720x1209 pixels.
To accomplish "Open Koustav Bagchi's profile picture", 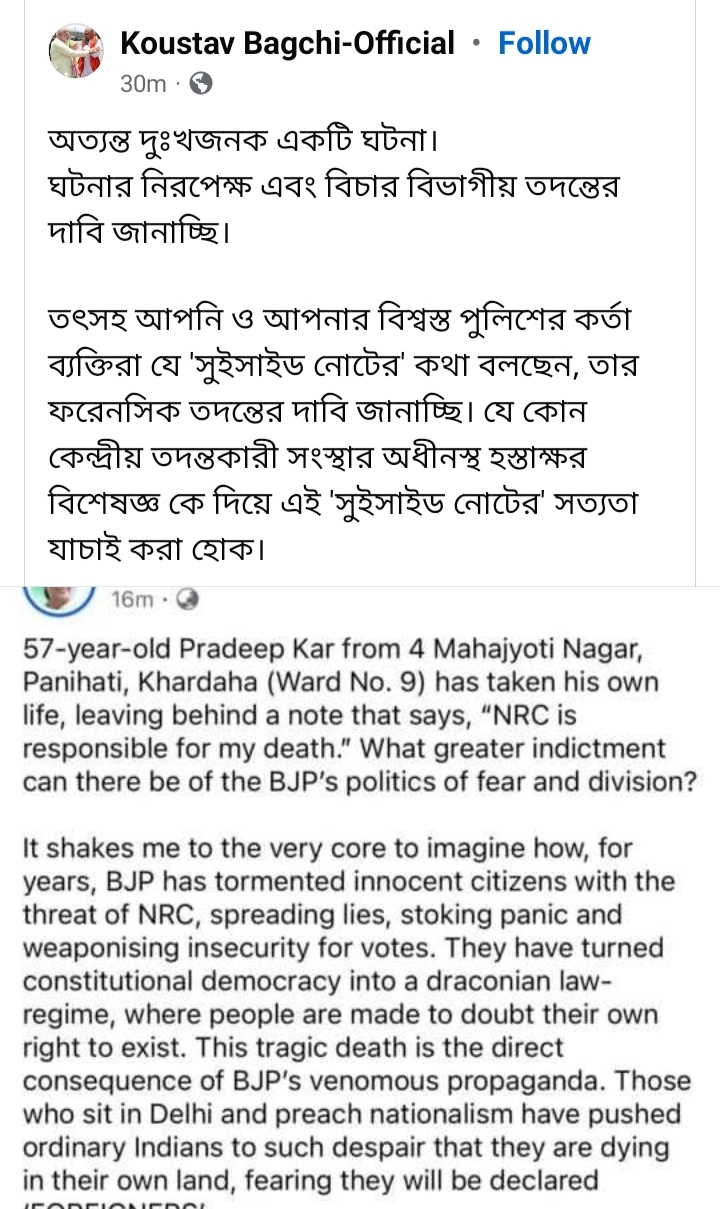I will 76,52.
